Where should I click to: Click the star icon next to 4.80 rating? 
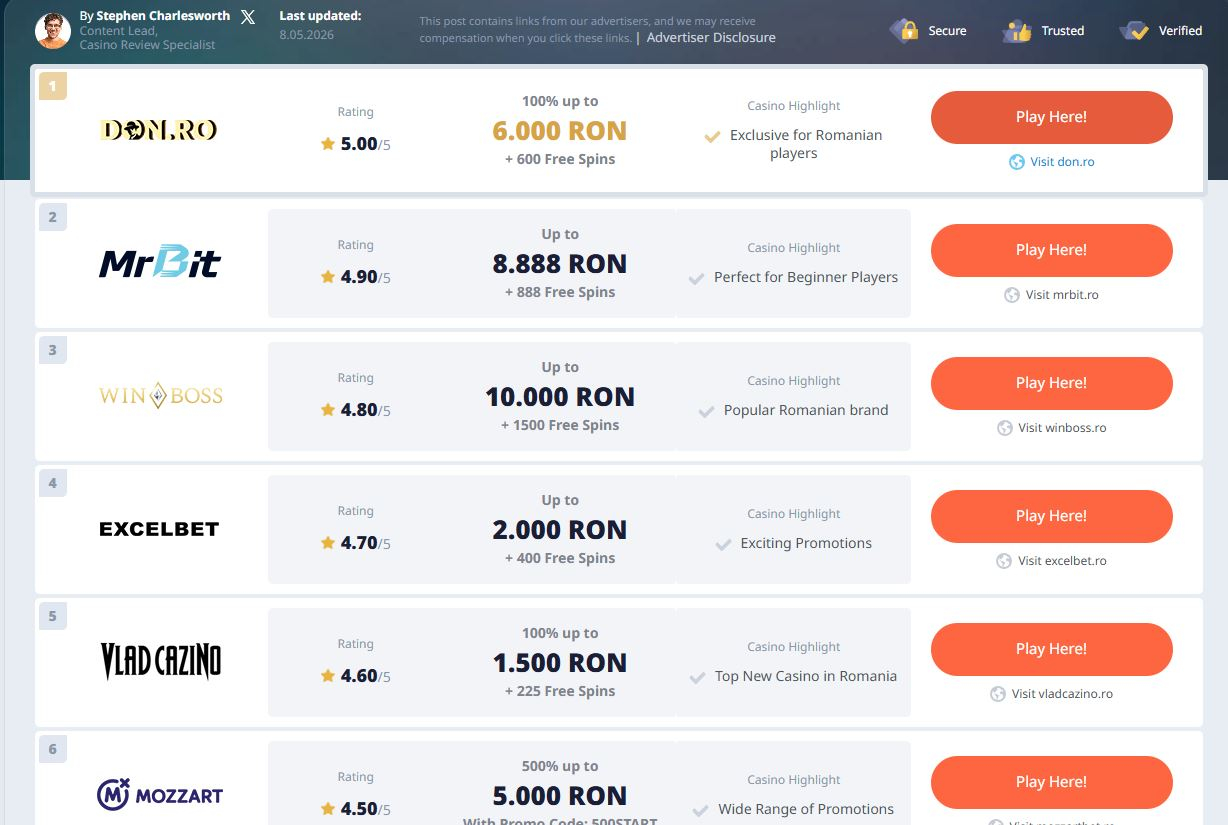coord(328,410)
